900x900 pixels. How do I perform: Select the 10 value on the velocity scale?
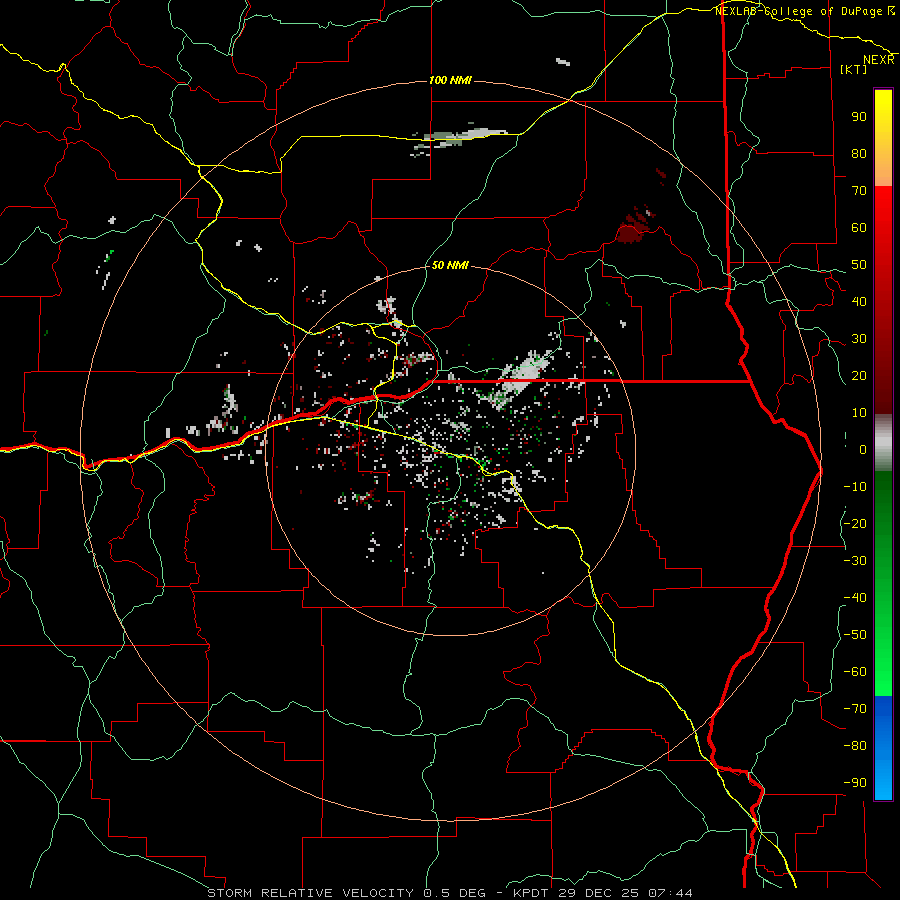[x=859, y=413]
